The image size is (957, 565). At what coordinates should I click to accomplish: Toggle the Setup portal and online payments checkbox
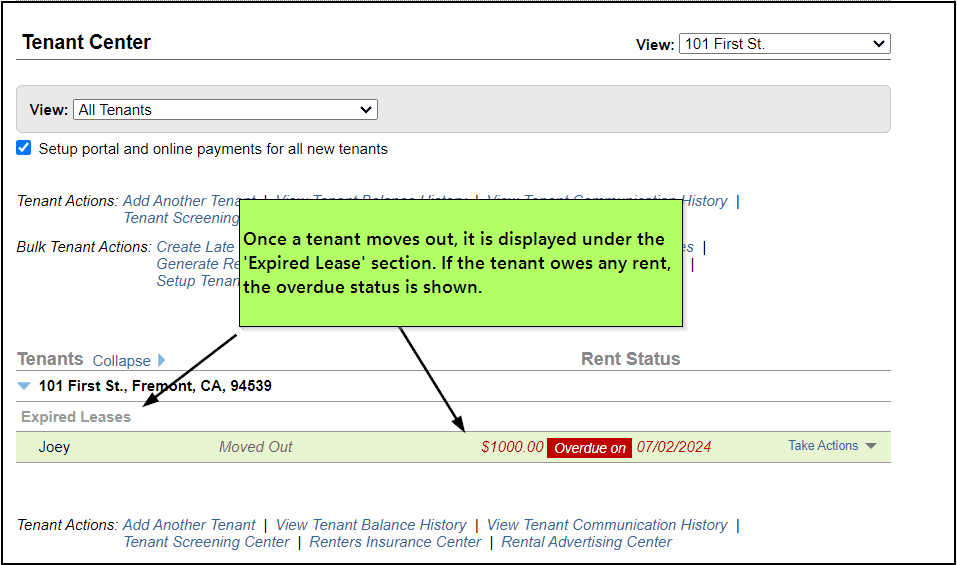pyautogui.click(x=24, y=148)
